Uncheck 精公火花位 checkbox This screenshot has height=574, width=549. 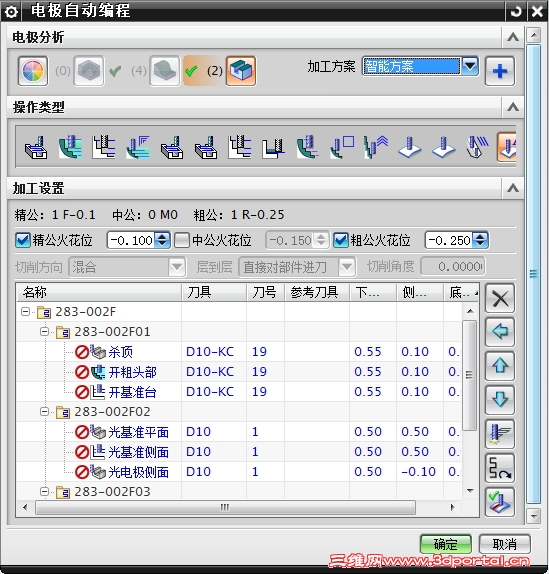[x=23, y=240]
